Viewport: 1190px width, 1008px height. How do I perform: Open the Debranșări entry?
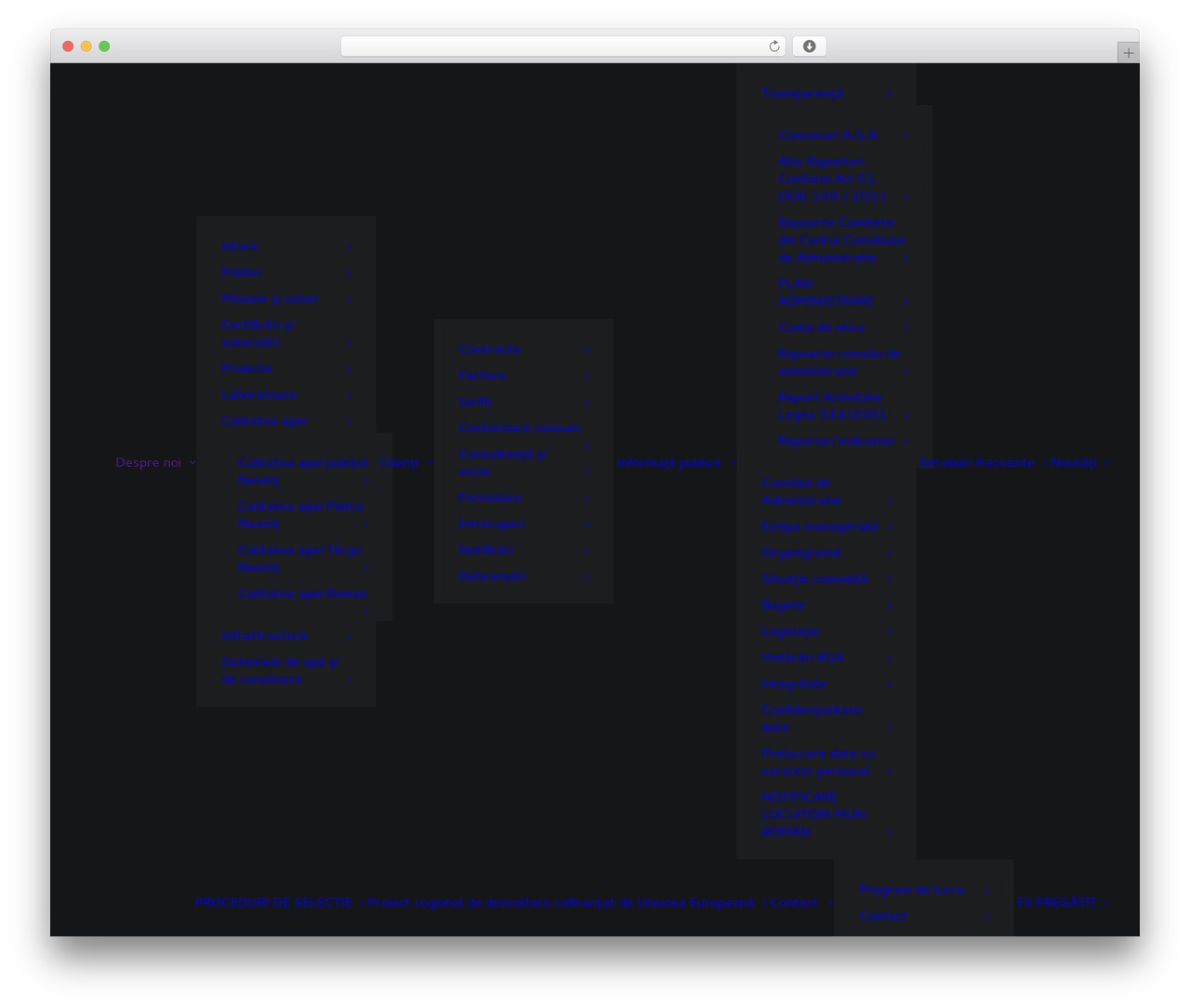494,576
